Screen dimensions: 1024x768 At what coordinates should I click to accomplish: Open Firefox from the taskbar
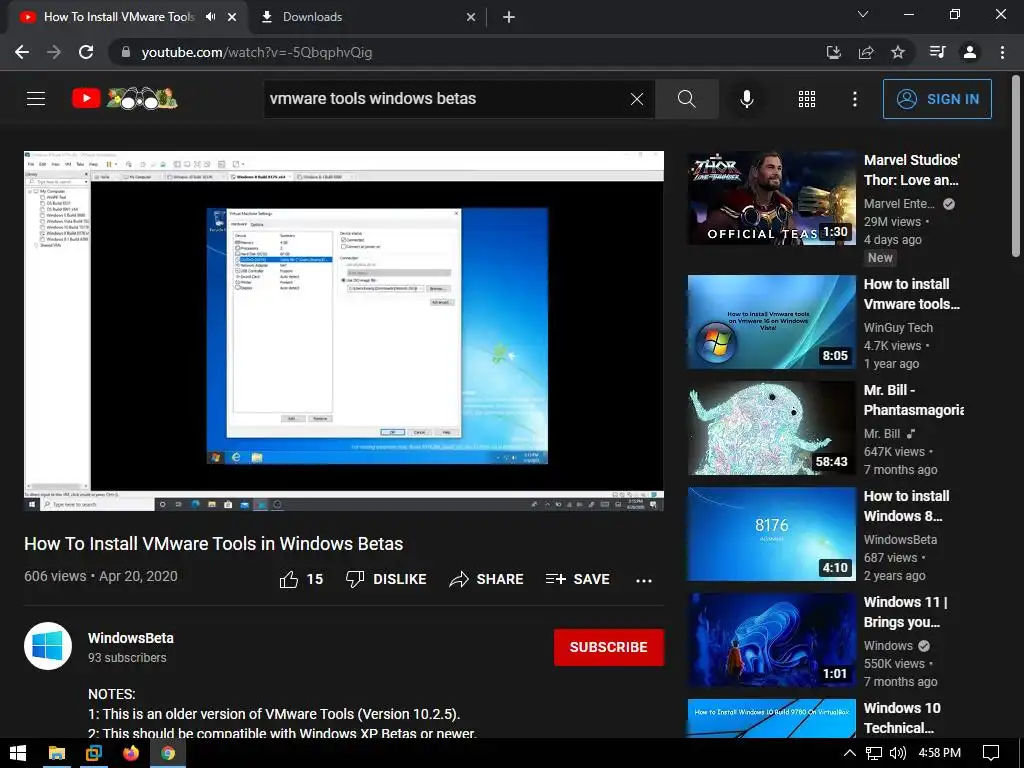131,753
